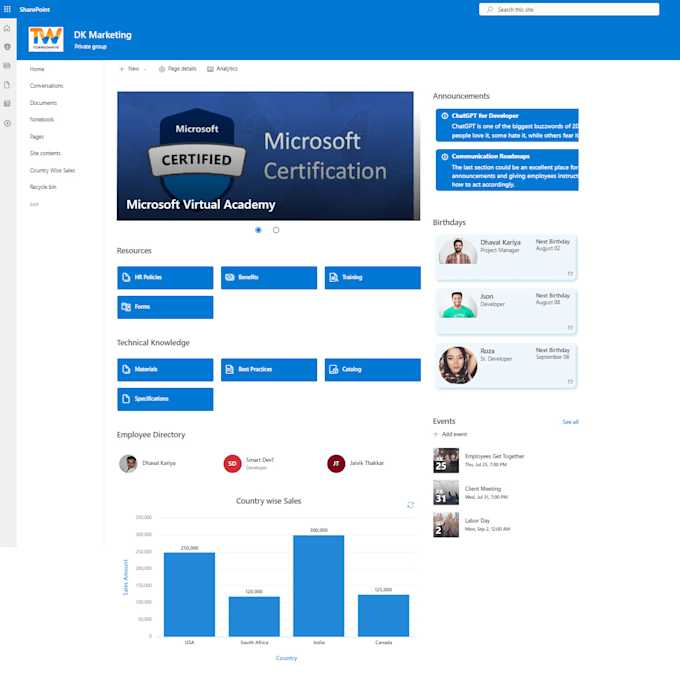Click the Search this site field
680x673 pixels.
[x=569, y=10]
